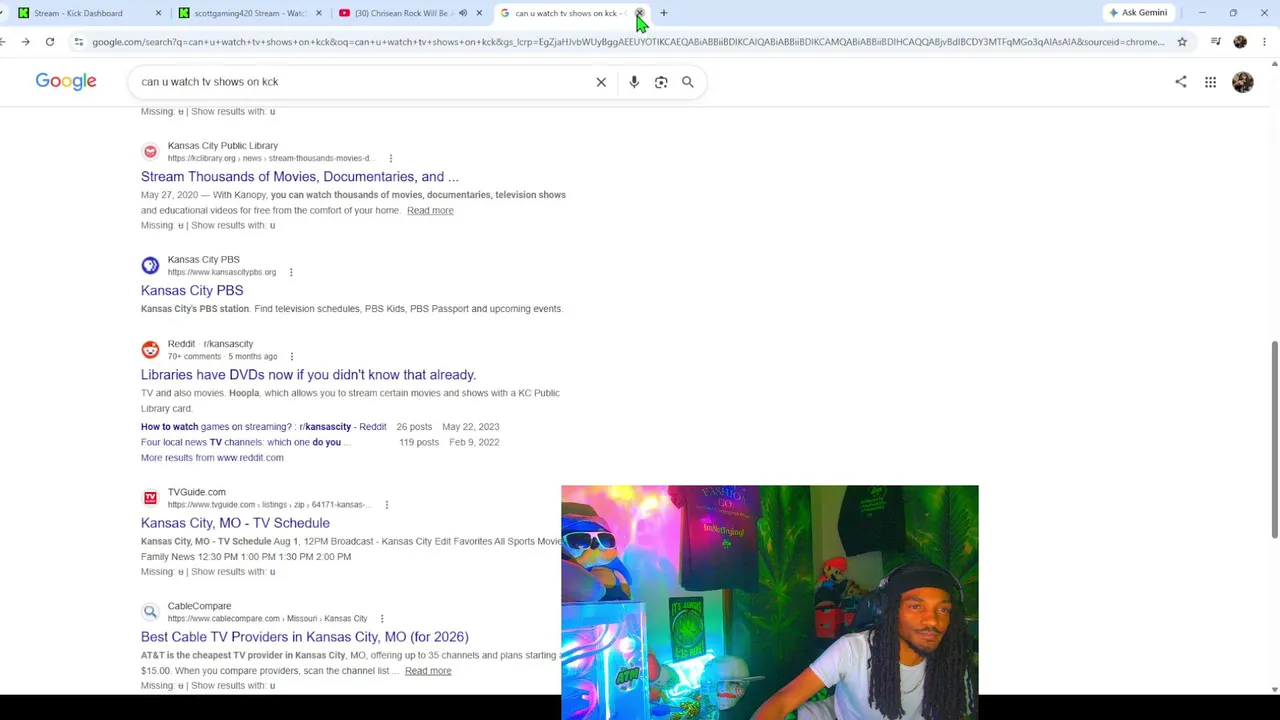Show results with 'u' under the Kansas City Public Library result
The width and height of the screenshot is (1280, 720).
click(x=233, y=226)
